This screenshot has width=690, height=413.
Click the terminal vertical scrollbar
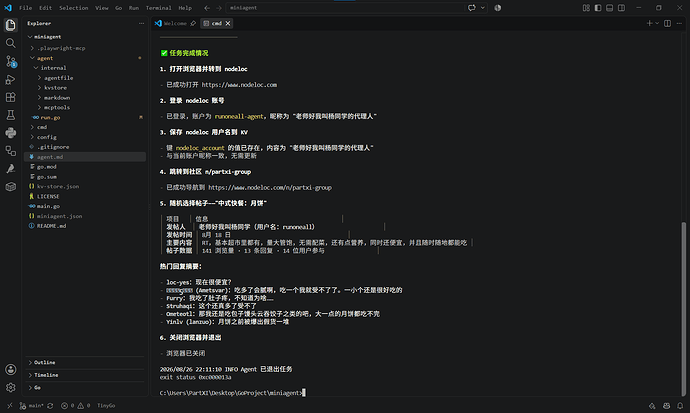tap(683, 309)
